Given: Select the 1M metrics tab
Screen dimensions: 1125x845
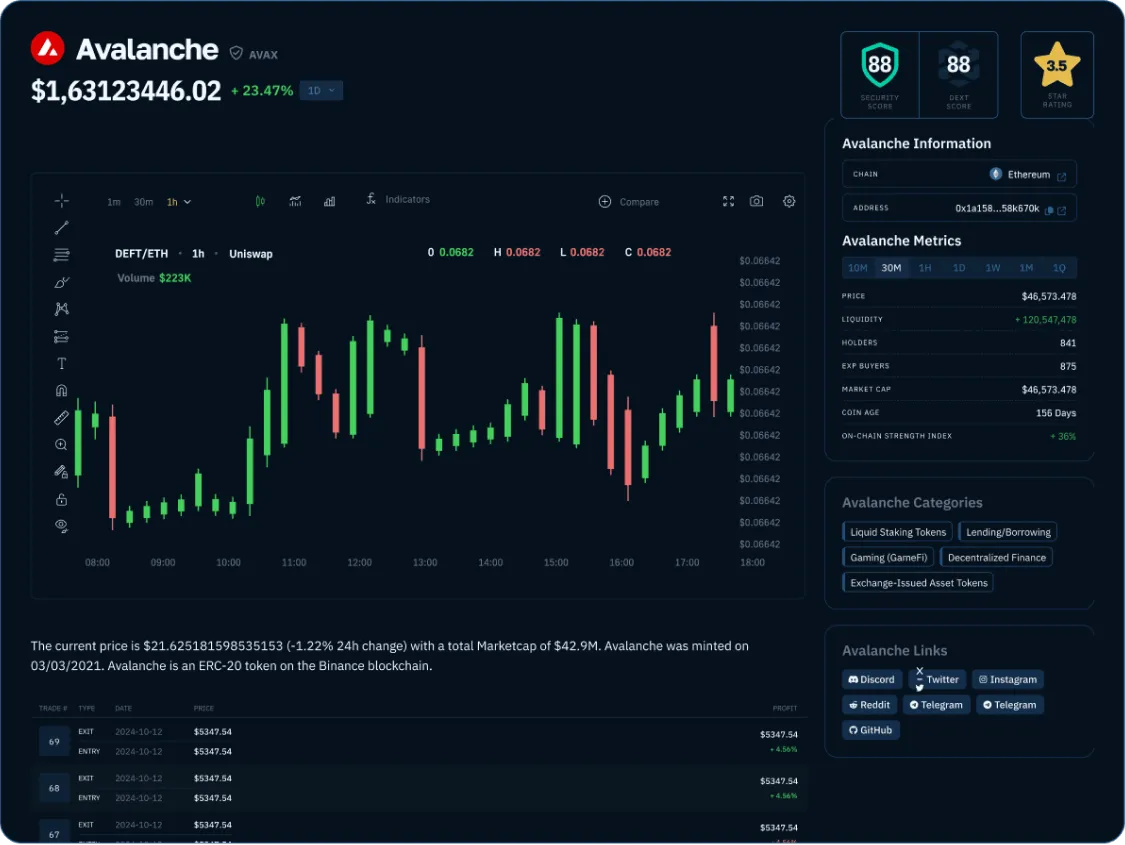Looking at the screenshot, I should (x=1026, y=268).
